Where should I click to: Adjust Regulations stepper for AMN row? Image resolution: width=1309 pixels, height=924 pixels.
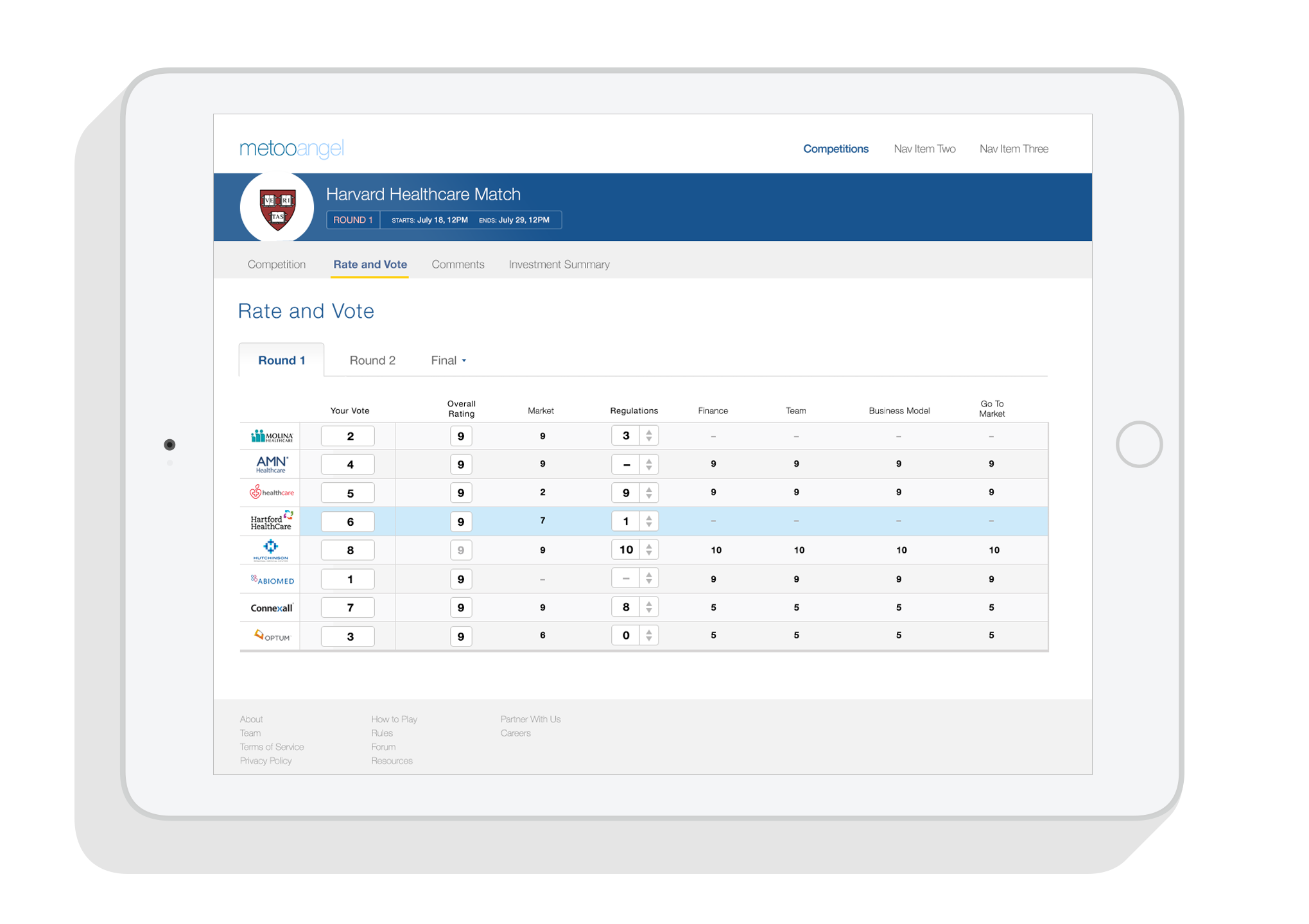click(x=649, y=464)
